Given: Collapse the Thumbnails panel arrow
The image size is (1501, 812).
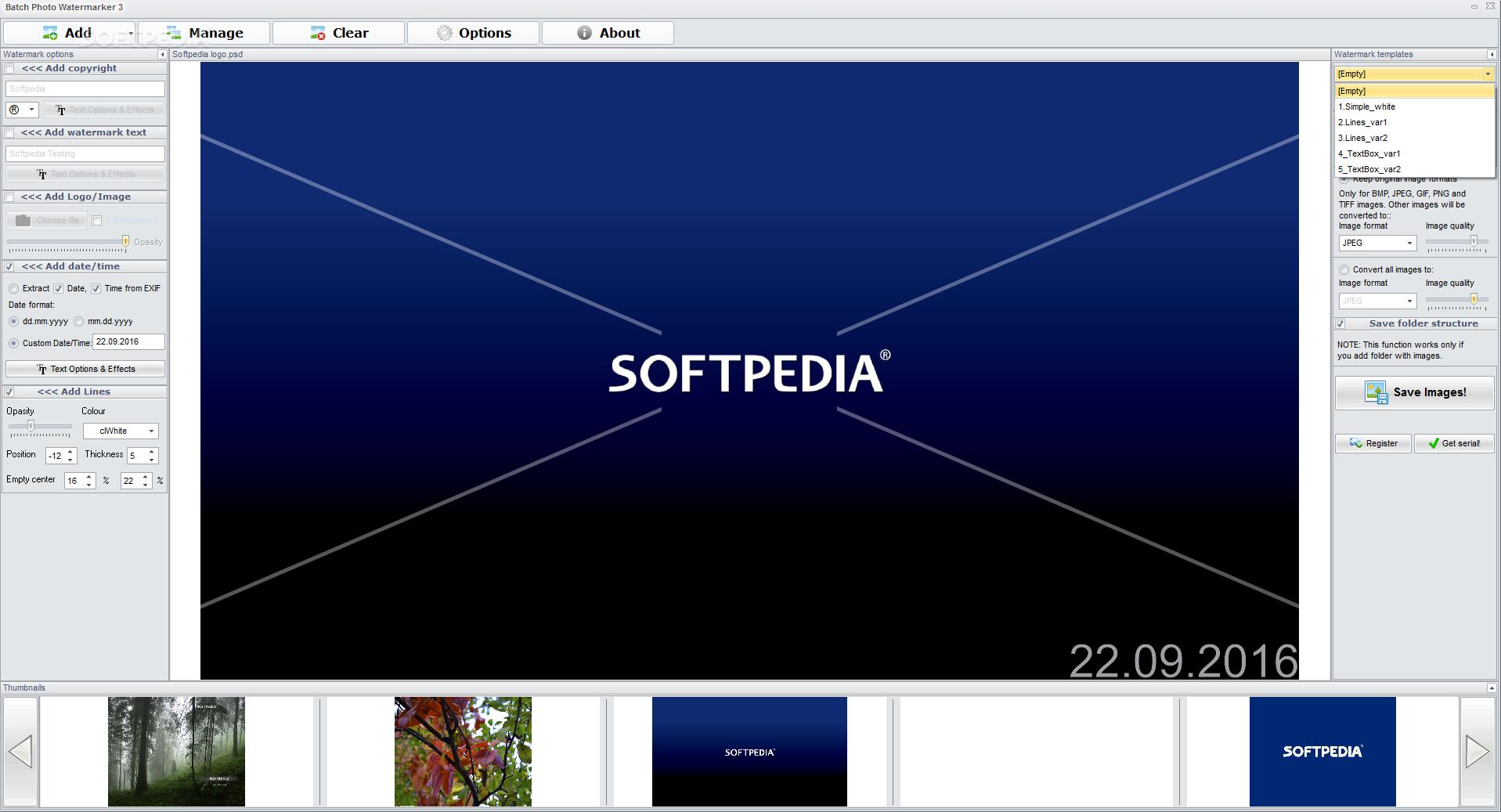Looking at the screenshot, I should (x=1492, y=688).
